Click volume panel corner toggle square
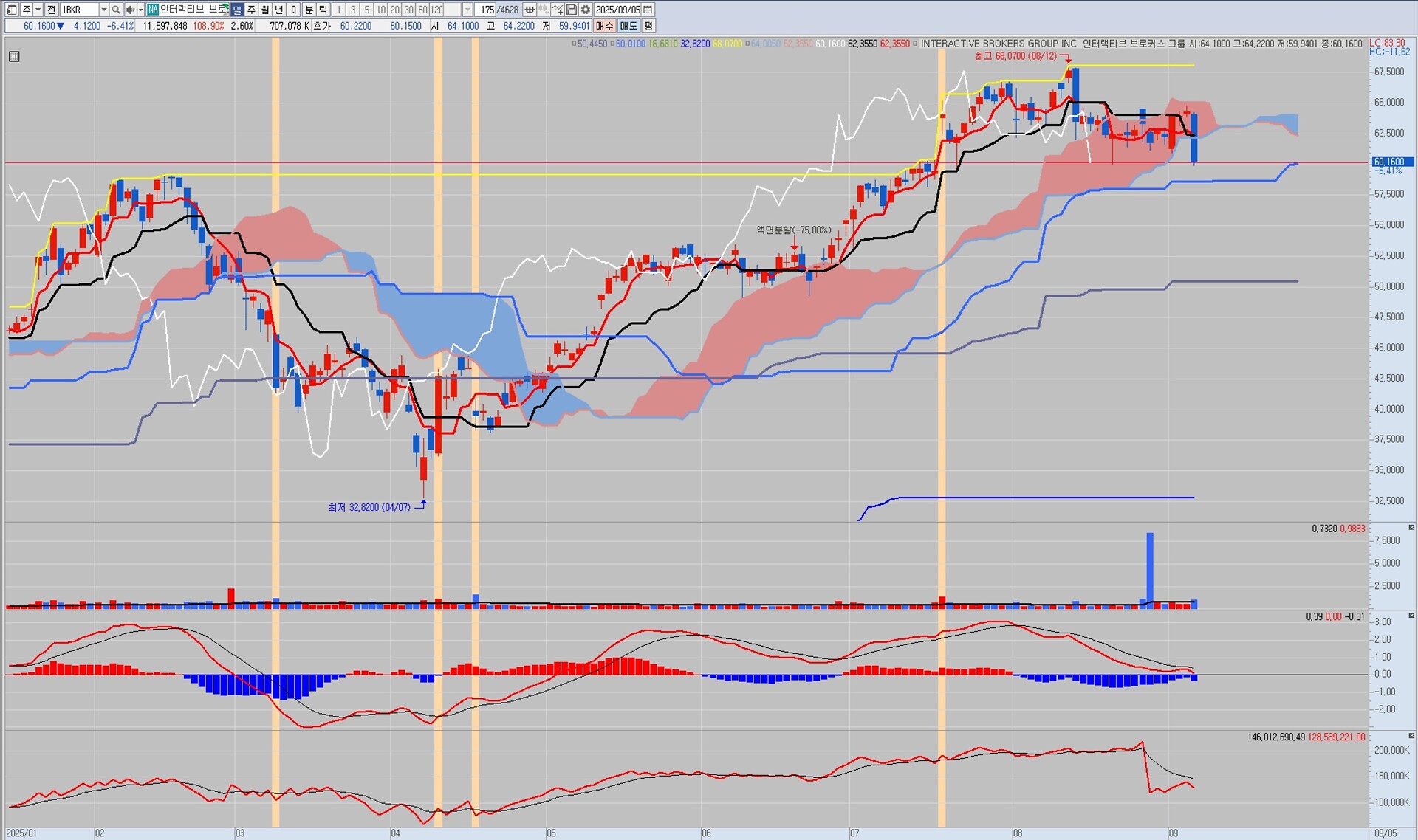This screenshot has width=1418, height=840. (x=1411, y=528)
